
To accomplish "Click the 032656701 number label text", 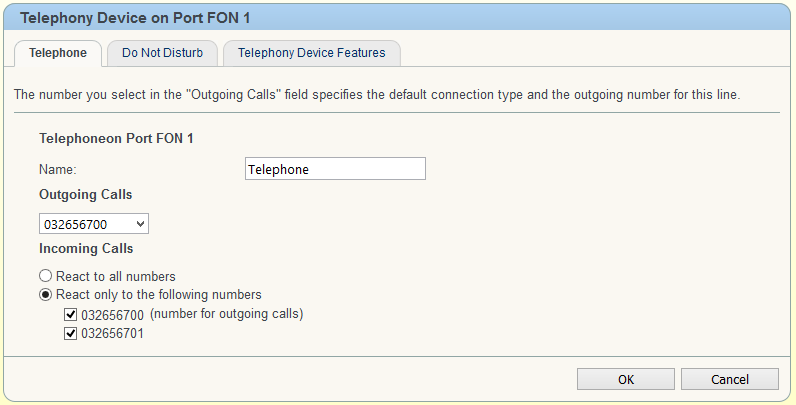I will pos(112,334).
